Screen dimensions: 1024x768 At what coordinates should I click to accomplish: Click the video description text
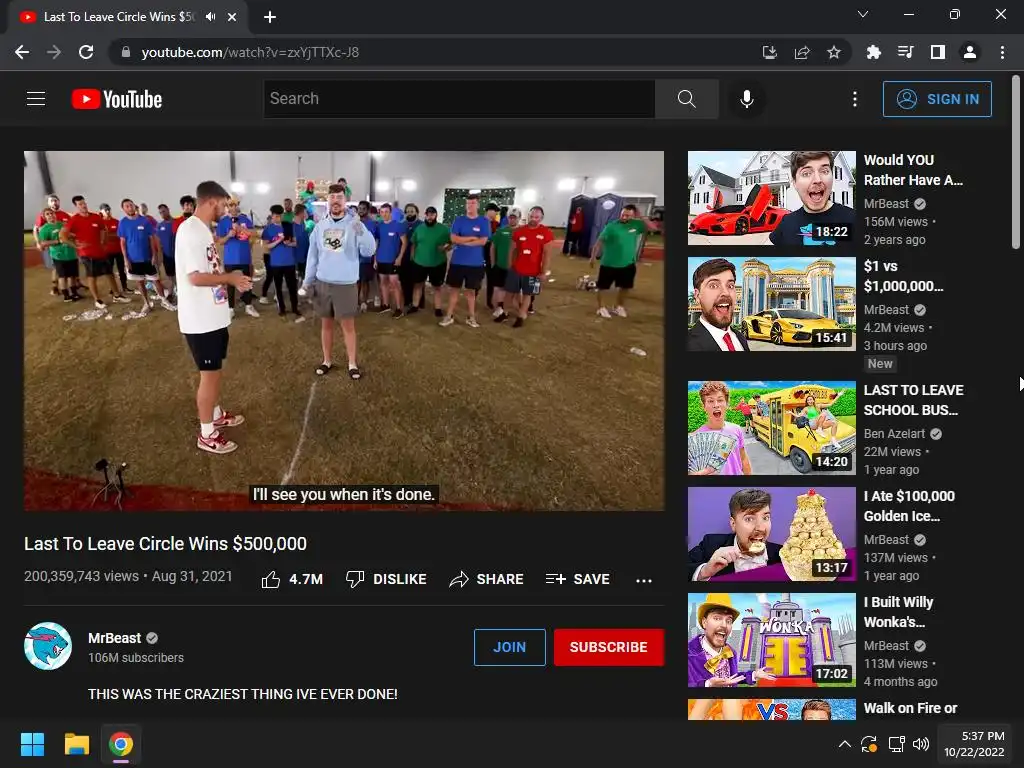point(242,694)
